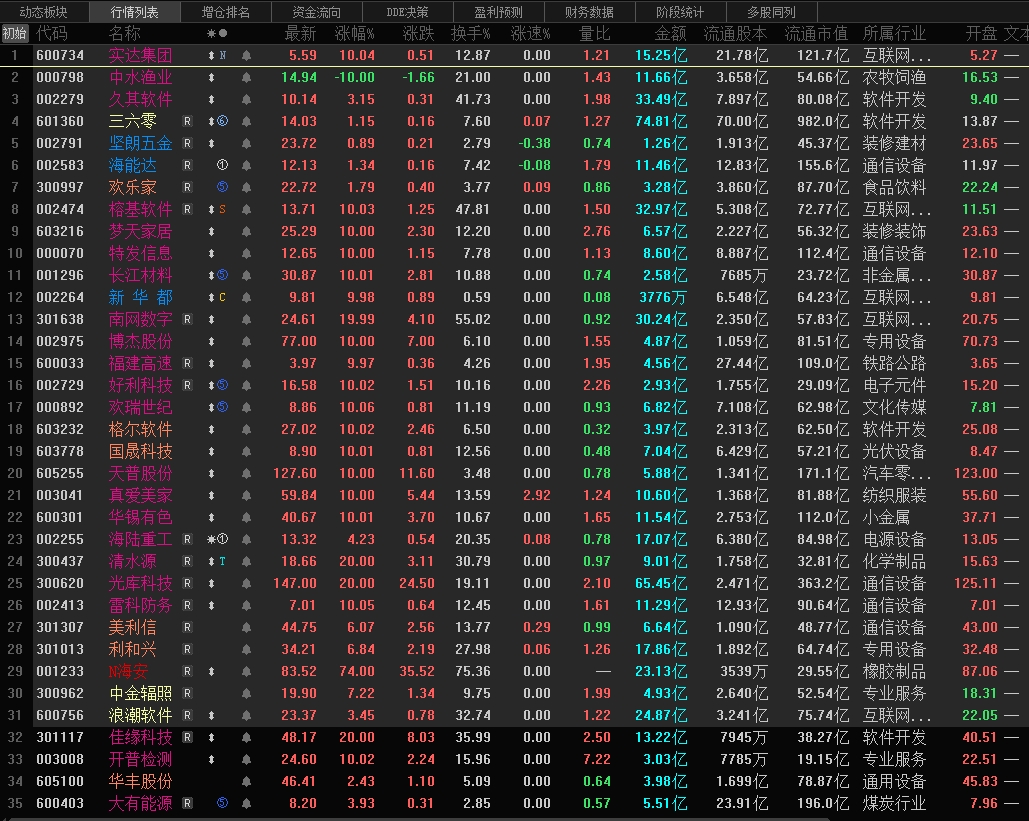
Task: Sort by the 流通市值 column header
Action: (x=816, y=33)
